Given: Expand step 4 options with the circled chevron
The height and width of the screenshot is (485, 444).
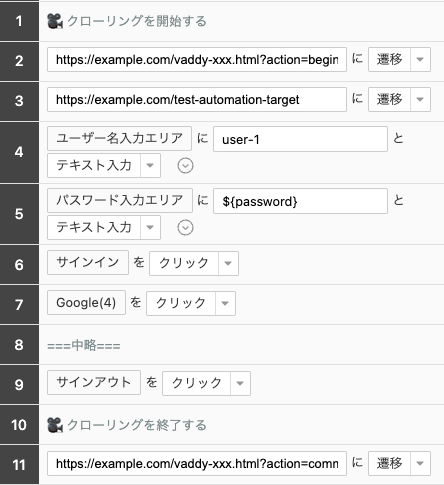Looking at the screenshot, I should coord(185,166).
